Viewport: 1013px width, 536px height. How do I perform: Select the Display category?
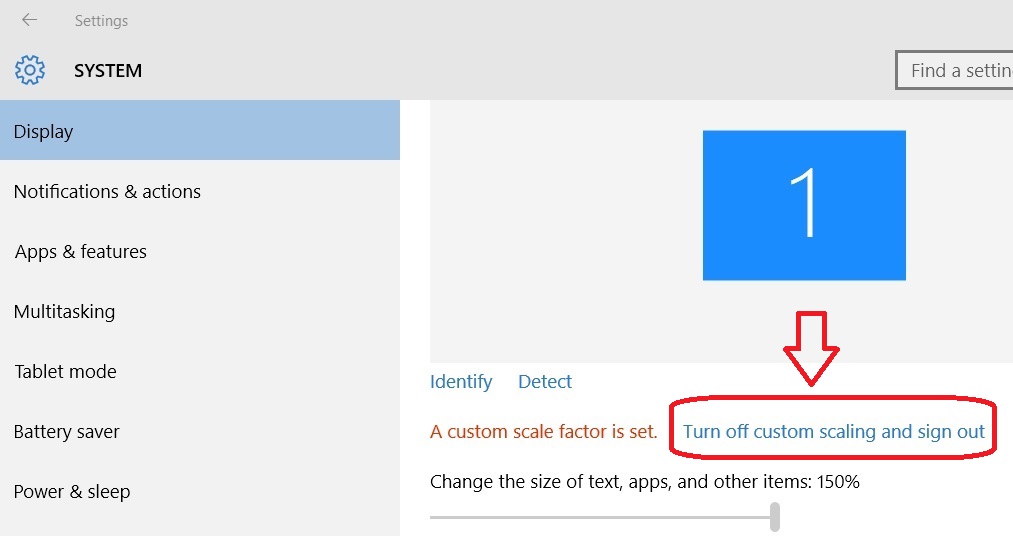pos(199,131)
